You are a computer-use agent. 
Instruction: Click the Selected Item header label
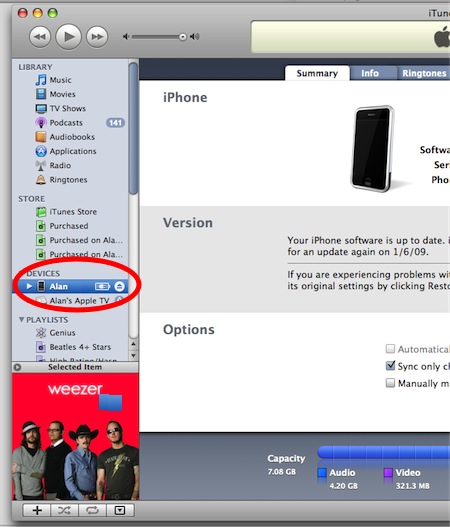(75, 367)
